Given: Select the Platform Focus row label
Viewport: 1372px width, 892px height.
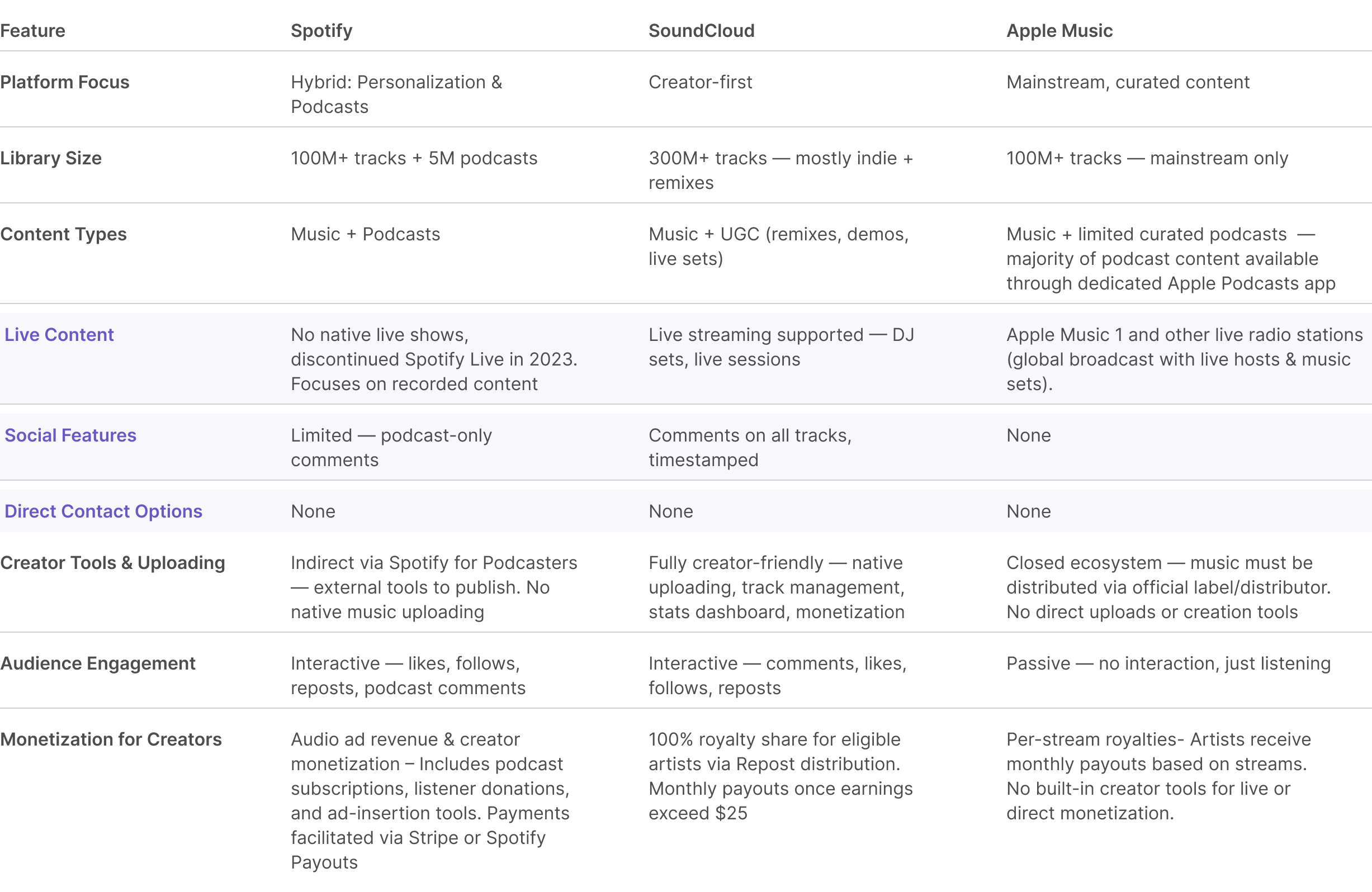Looking at the screenshot, I should pos(64,82).
